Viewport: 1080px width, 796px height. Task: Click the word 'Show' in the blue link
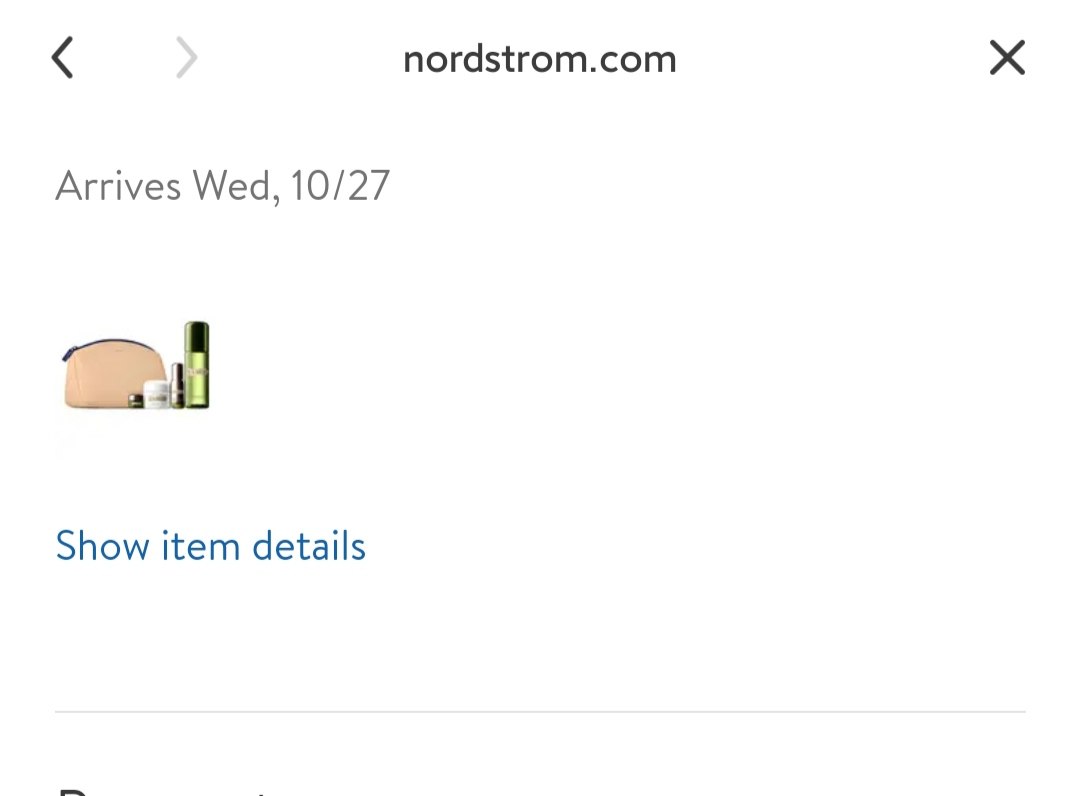pos(103,547)
